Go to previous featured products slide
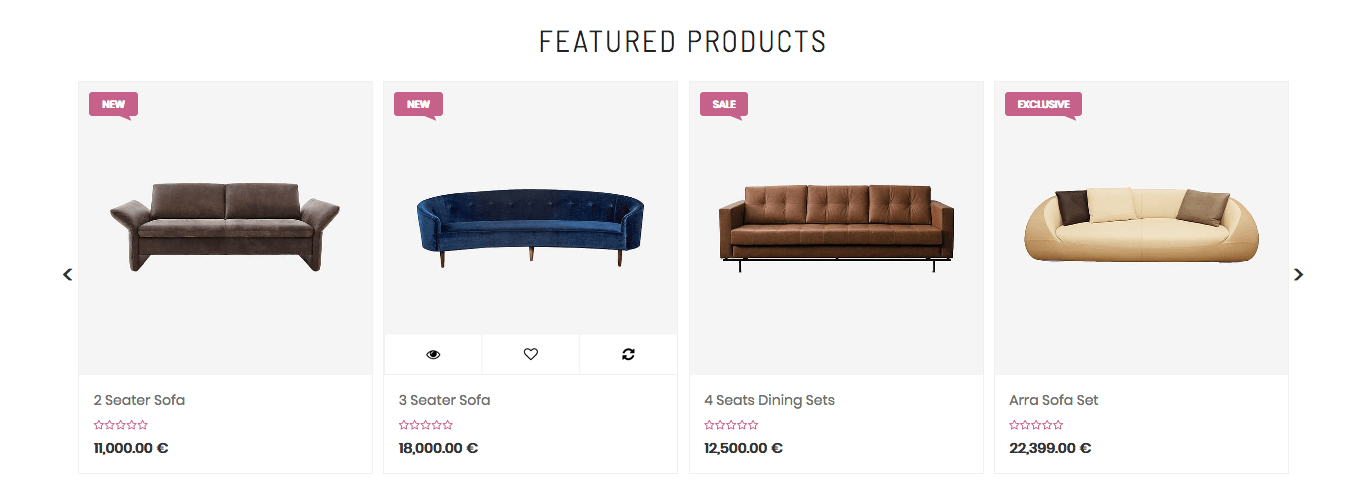1366x504 pixels. click(x=68, y=274)
